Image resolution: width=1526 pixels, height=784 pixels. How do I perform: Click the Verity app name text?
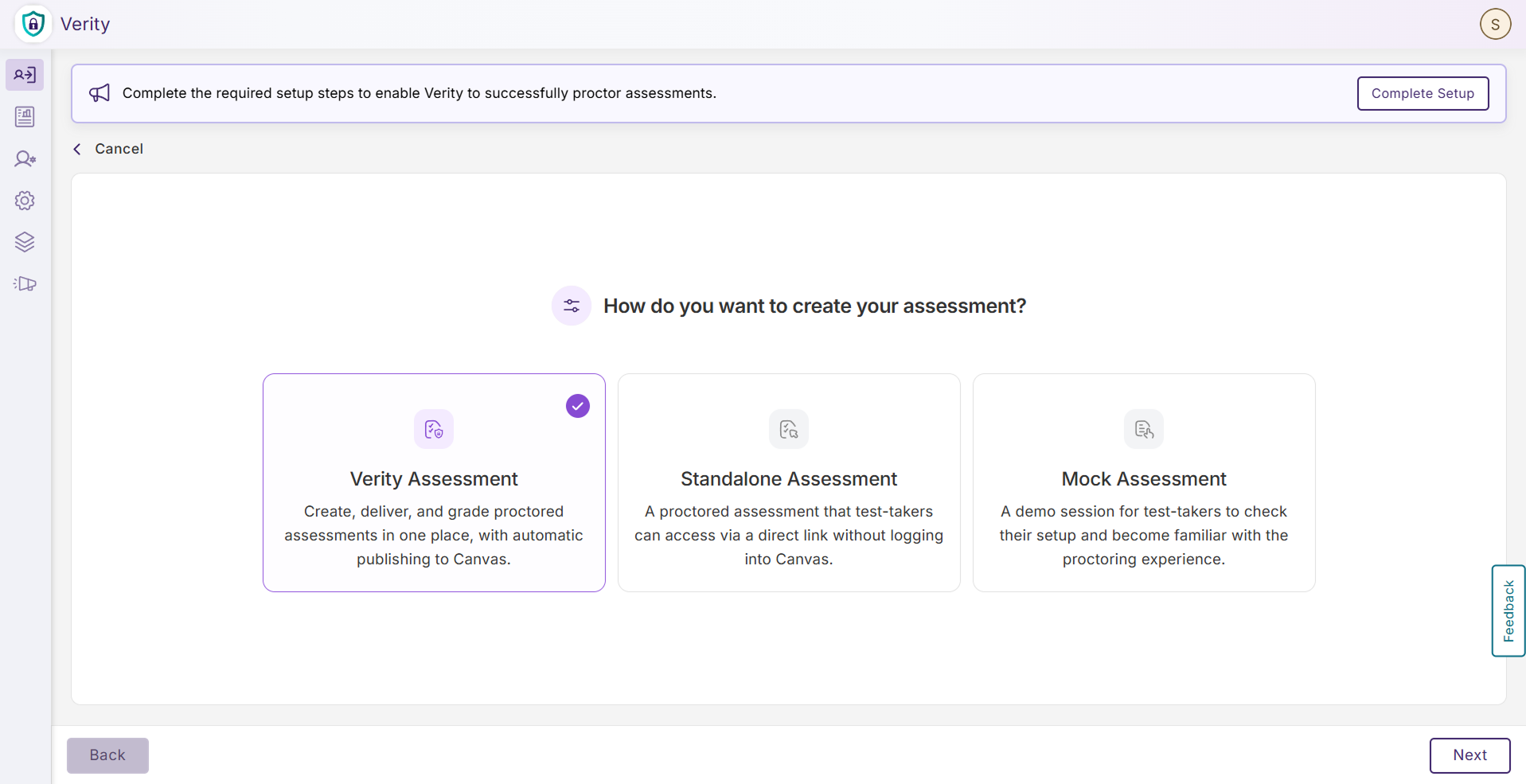click(x=85, y=24)
